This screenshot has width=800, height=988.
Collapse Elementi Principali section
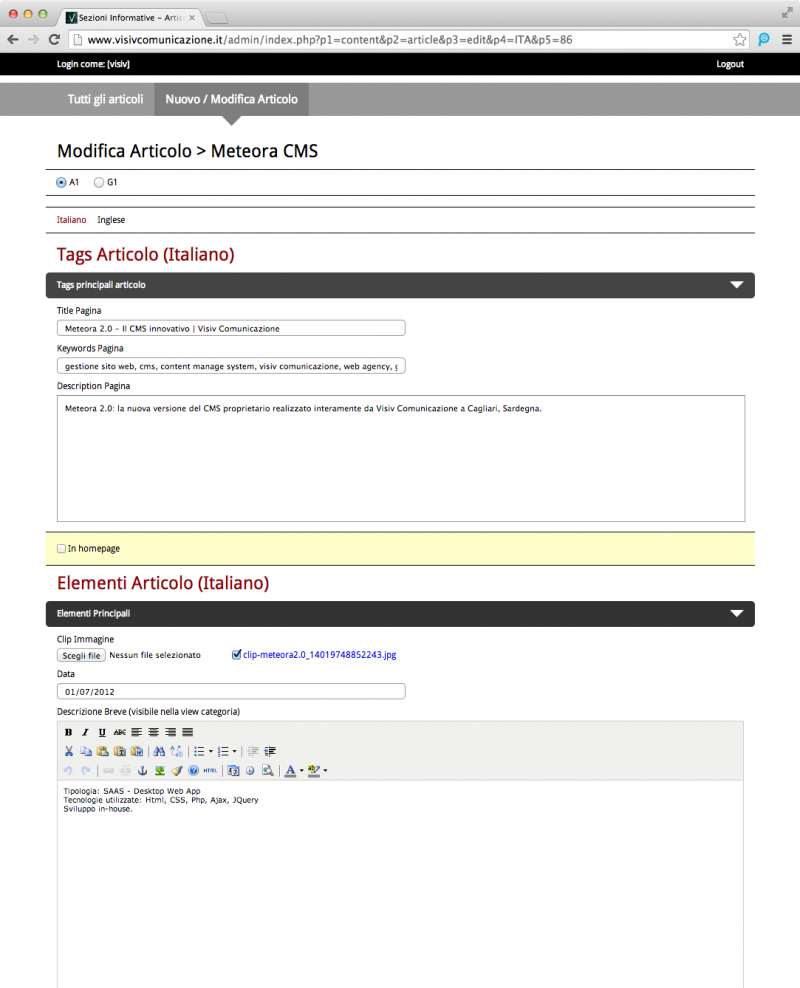(736, 613)
